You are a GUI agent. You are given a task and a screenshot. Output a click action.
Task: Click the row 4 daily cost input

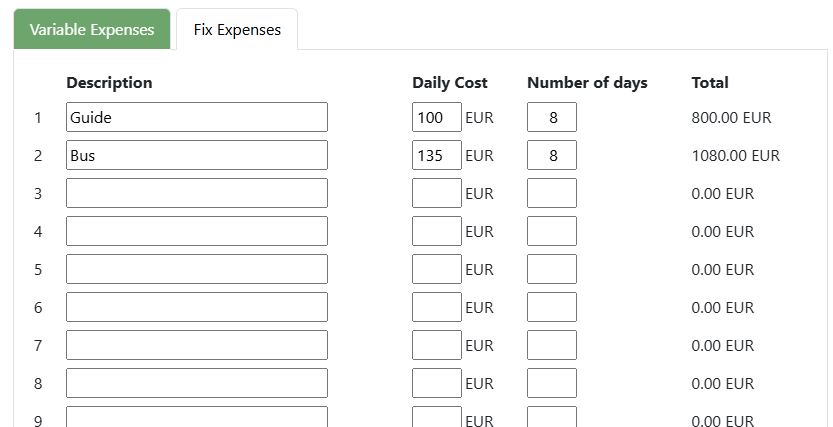point(436,231)
